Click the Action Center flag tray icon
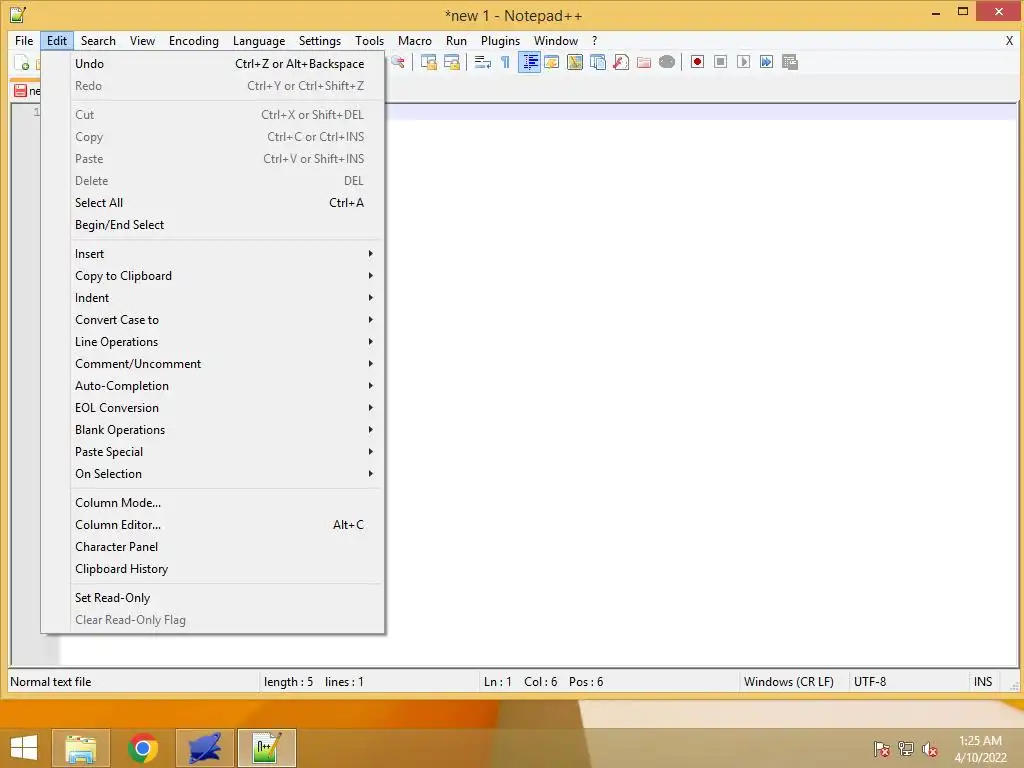This screenshot has width=1024, height=768. coord(882,749)
